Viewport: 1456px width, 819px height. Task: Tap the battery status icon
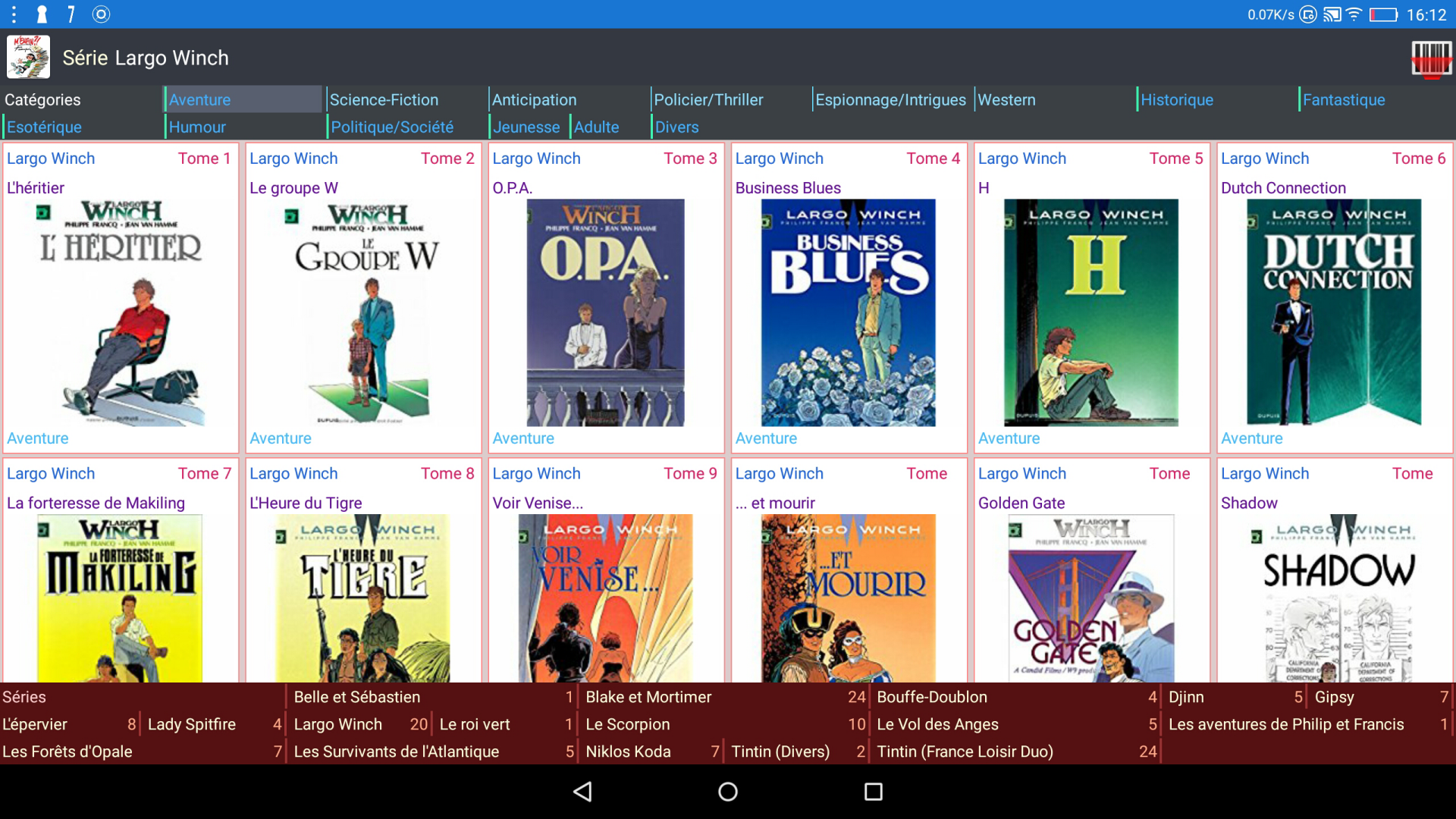[x=1382, y=14]
